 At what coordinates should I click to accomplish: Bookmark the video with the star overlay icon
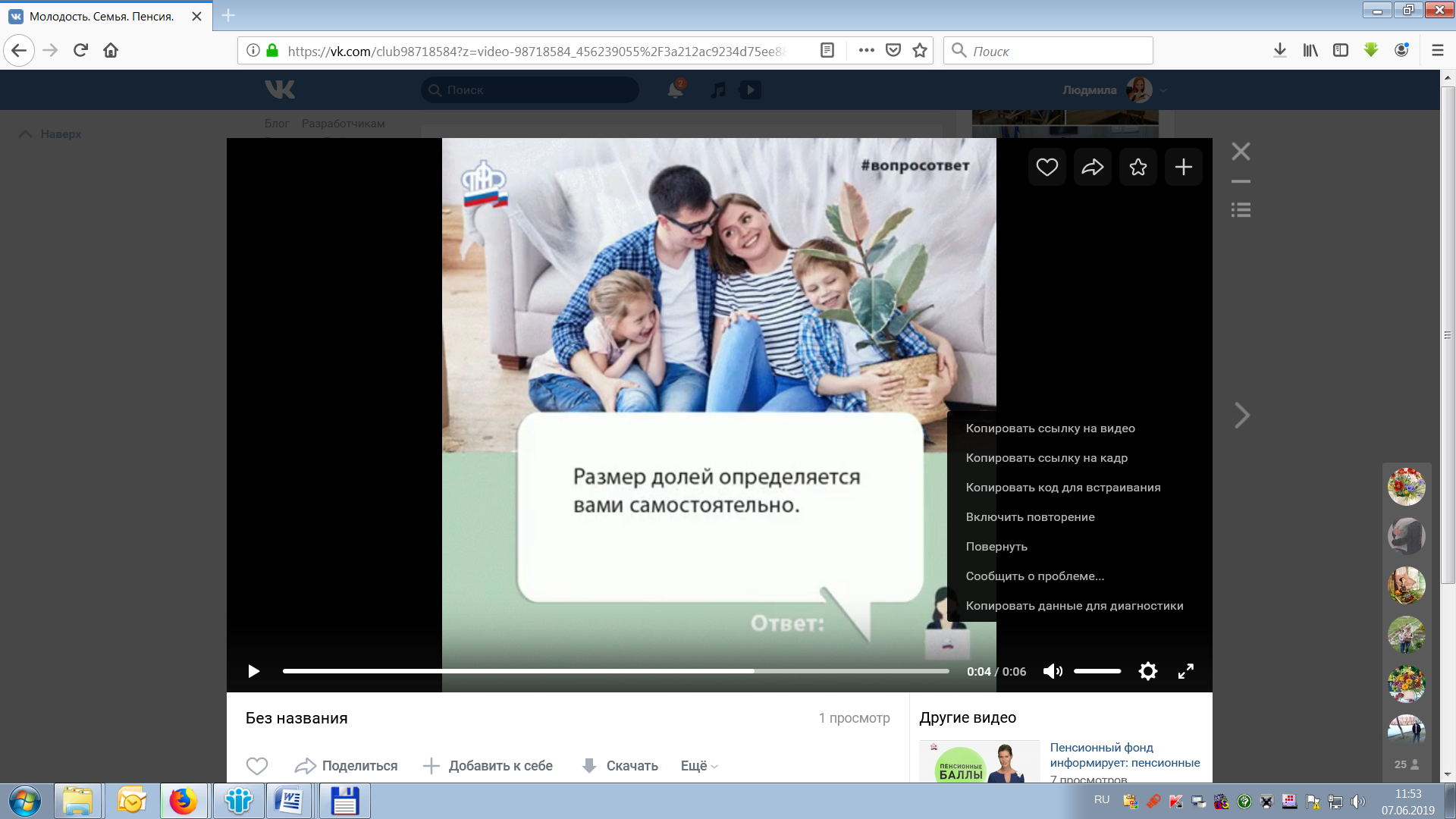click(x=1137, y=167)
